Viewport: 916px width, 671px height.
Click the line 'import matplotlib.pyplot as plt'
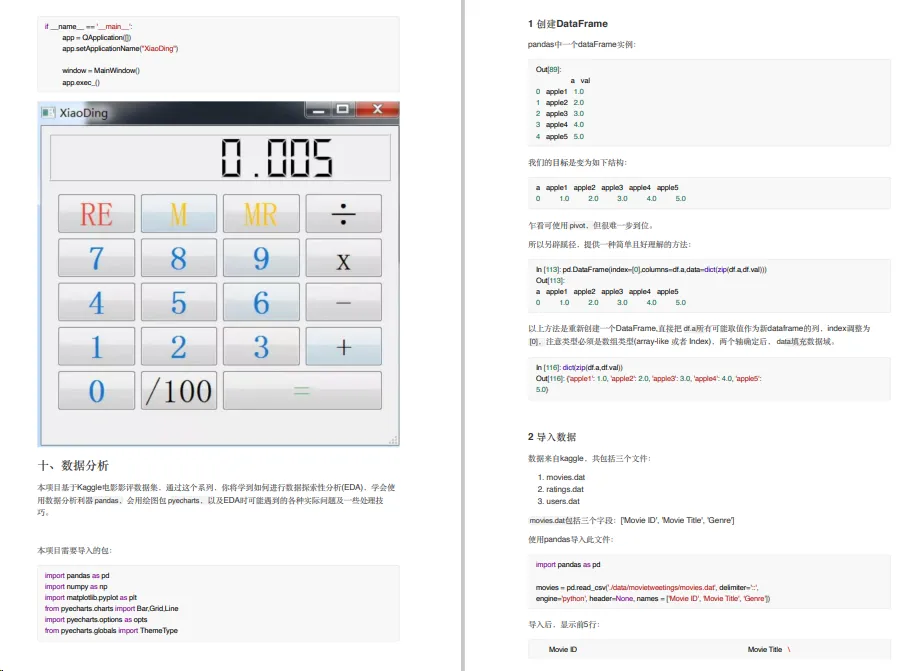coord(91,597)
